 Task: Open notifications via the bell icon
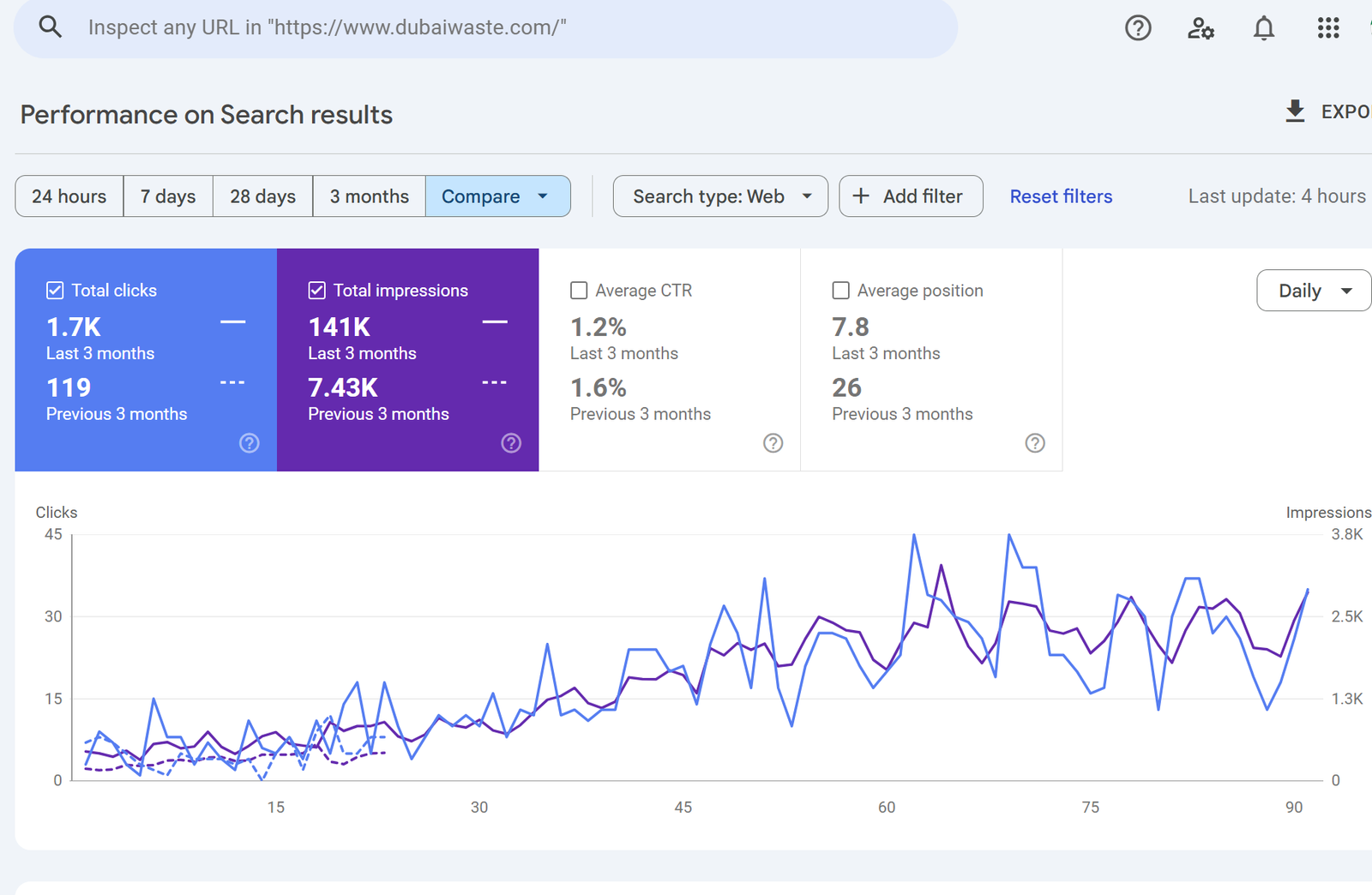1263,27
